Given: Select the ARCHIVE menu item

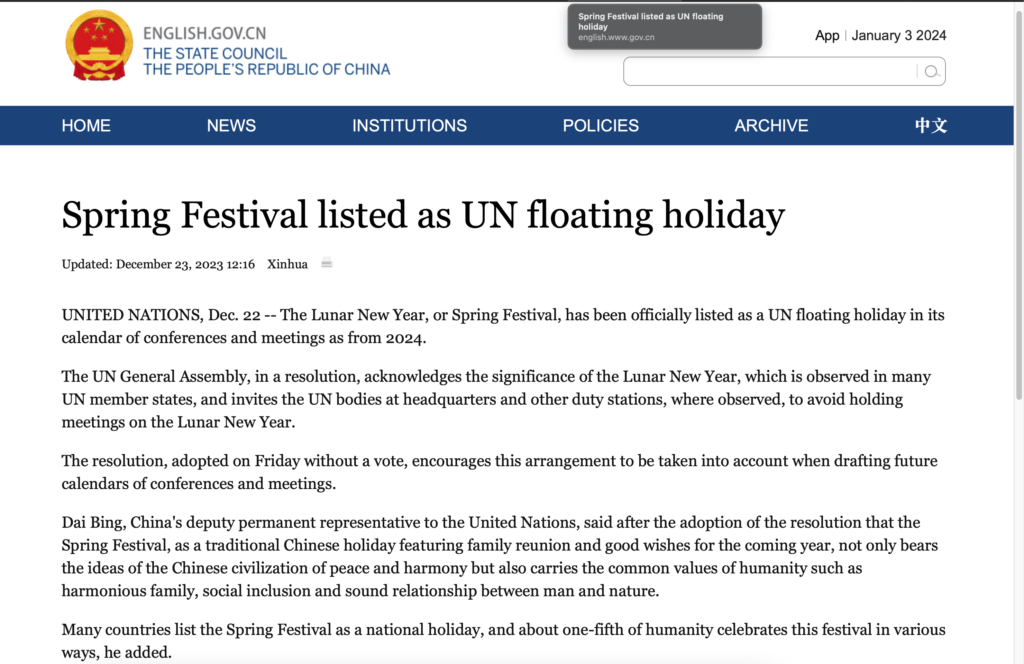Looking at the screenshot, I should (771, 125).
